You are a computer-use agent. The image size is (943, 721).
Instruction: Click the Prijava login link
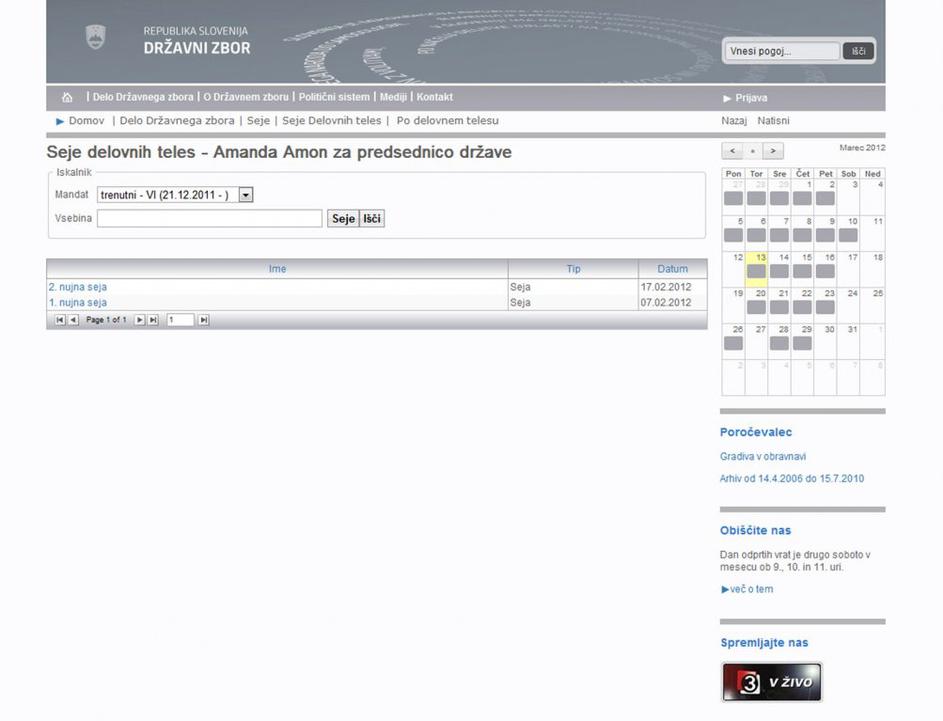[x=750, y=98]
